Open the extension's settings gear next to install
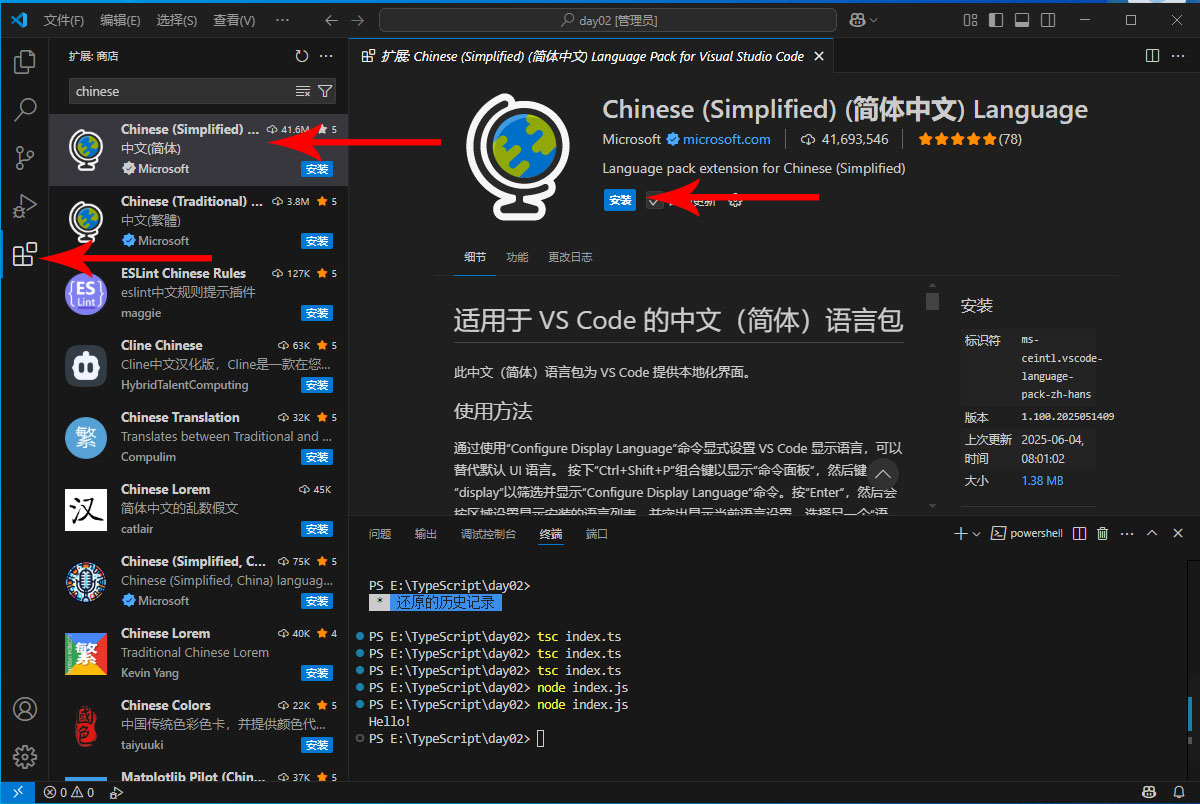The height and width of the screenshot is (804, 1200). tap(736, 200)
